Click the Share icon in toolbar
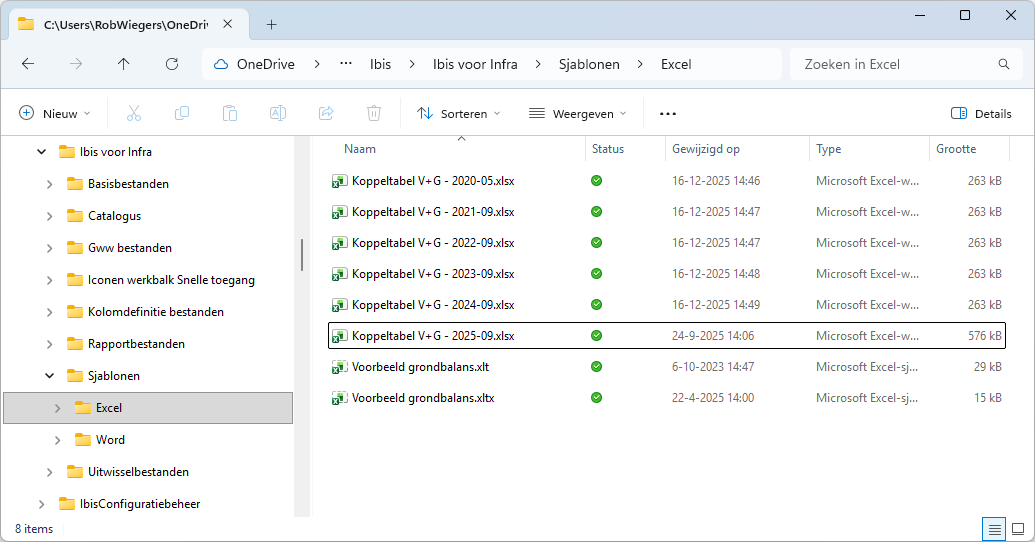 coord(326,114)
